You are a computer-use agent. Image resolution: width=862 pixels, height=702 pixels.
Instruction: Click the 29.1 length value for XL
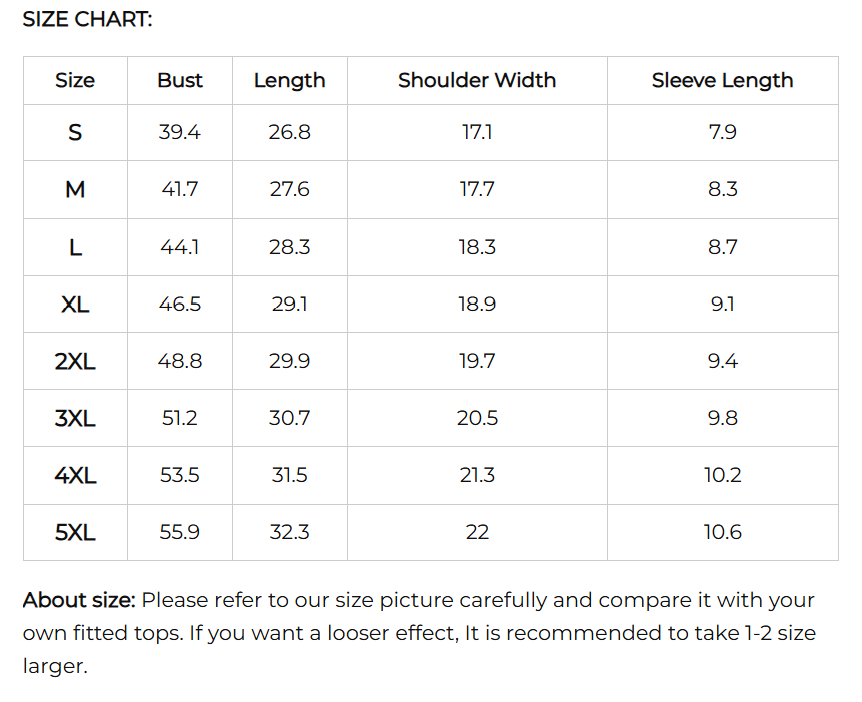(x=290, y=303)
